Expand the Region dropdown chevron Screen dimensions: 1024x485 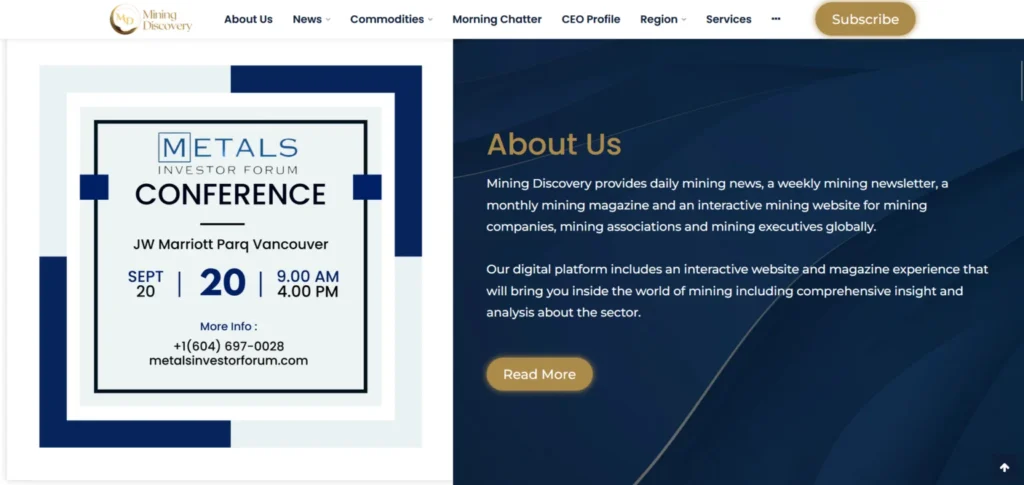click(x=684, y=20)
